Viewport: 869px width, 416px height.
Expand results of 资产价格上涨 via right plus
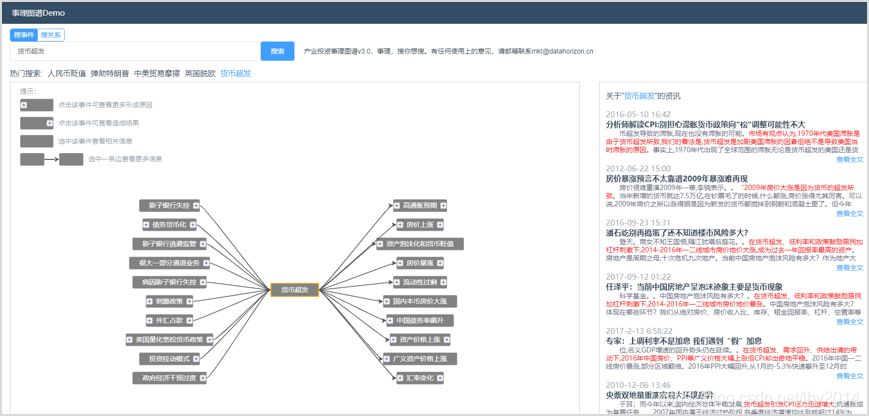[446, 340]
